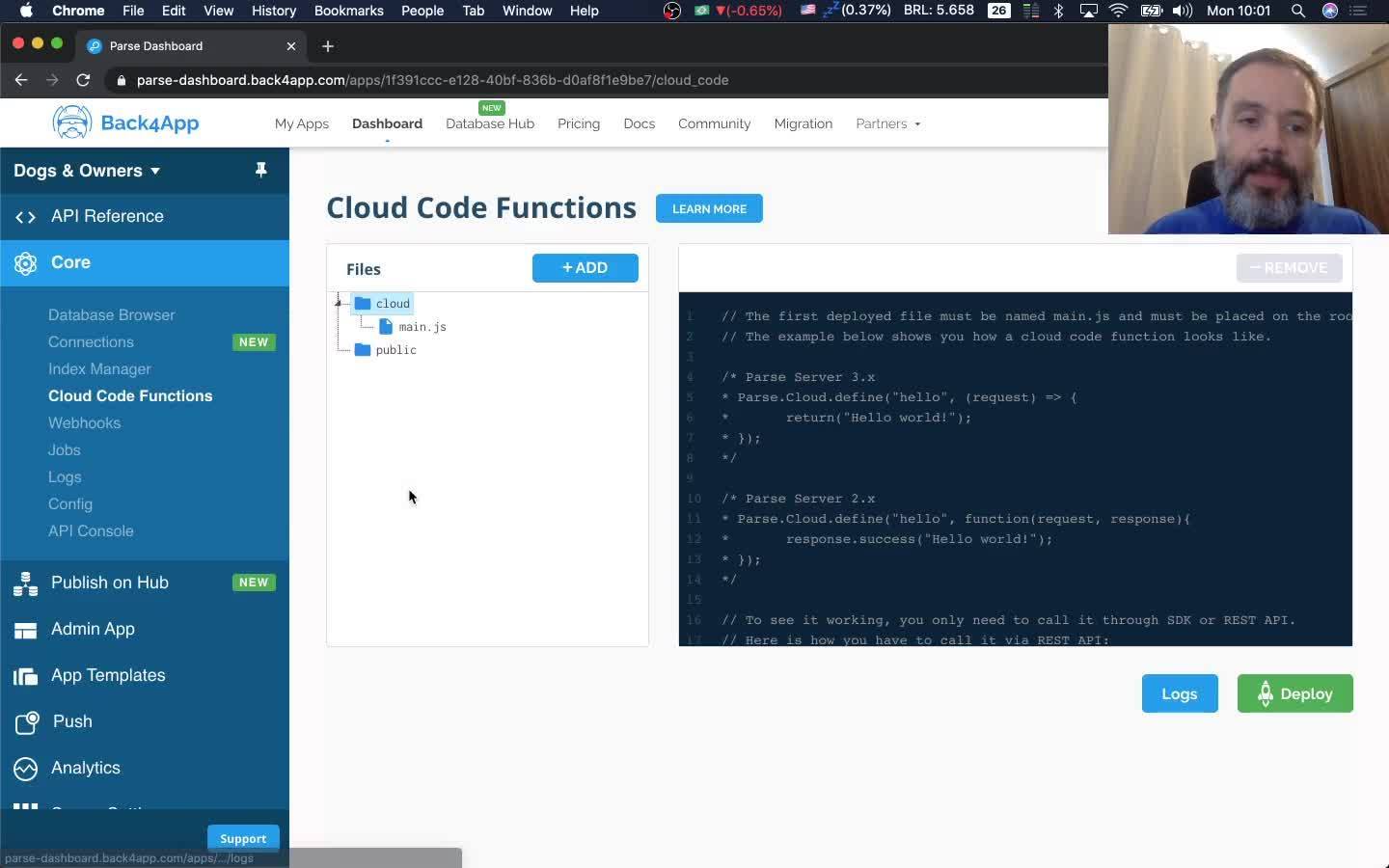Viewport: 1389px width, 868px height.
Task: Select the public folder in tree
Action: (396, 350)
